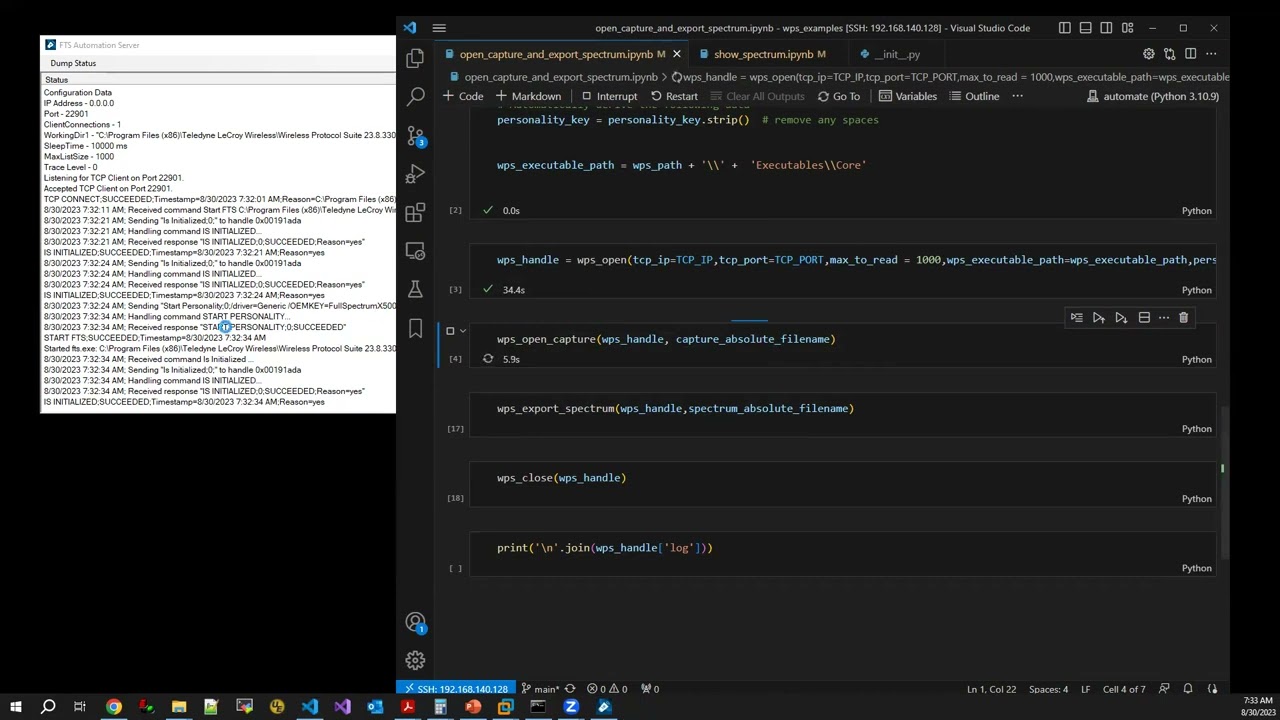Viewport: 1280px width, 720px height.
Task: Toggle panel layout icon in title bar
Action: (1085, 28)
